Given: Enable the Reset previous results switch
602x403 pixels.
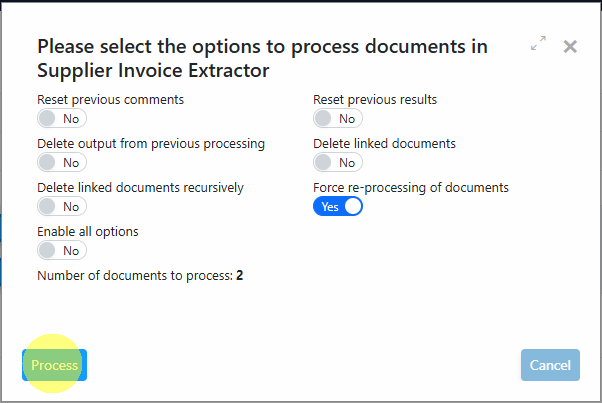Looking at the screenshot, I should pyautogui.click(x=338, y=118).
